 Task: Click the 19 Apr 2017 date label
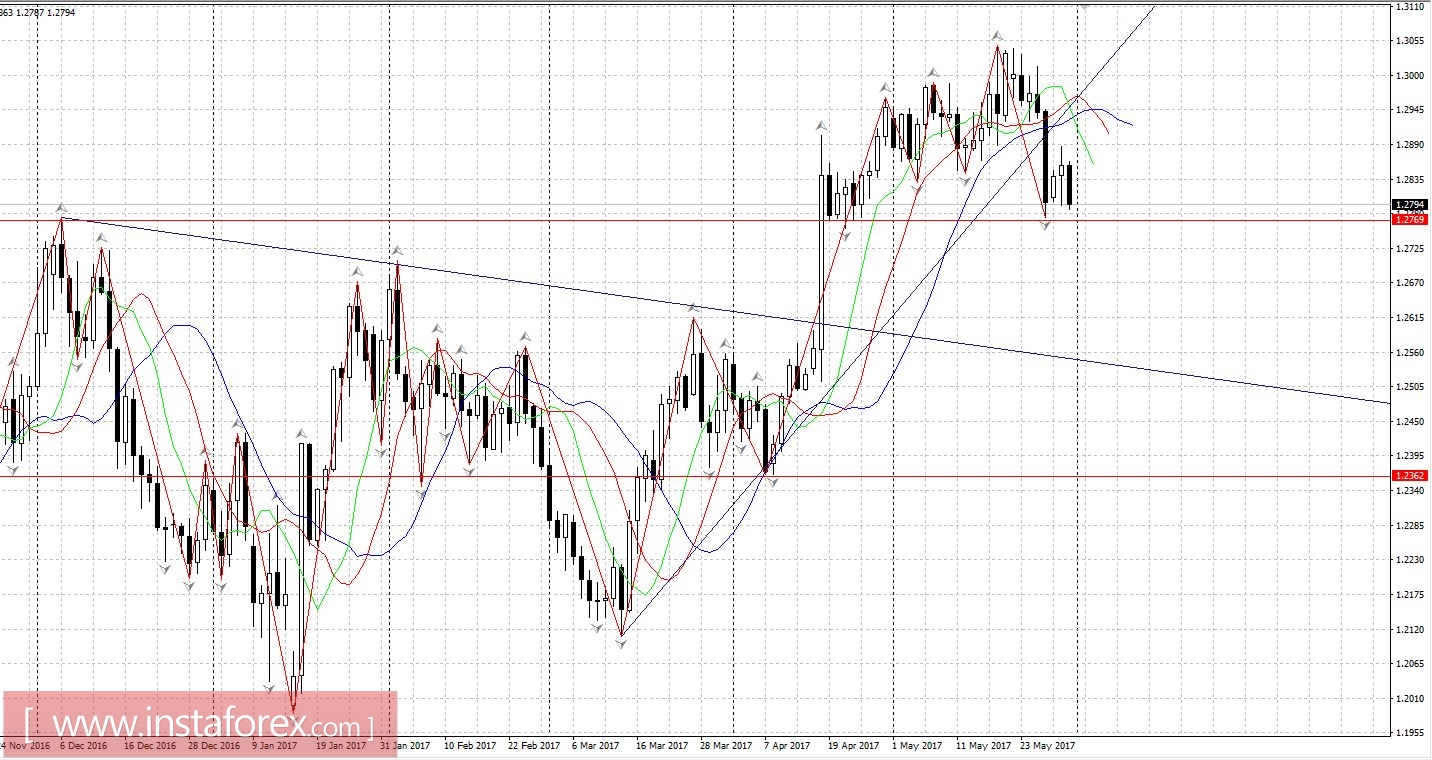(x=854, y=746)
